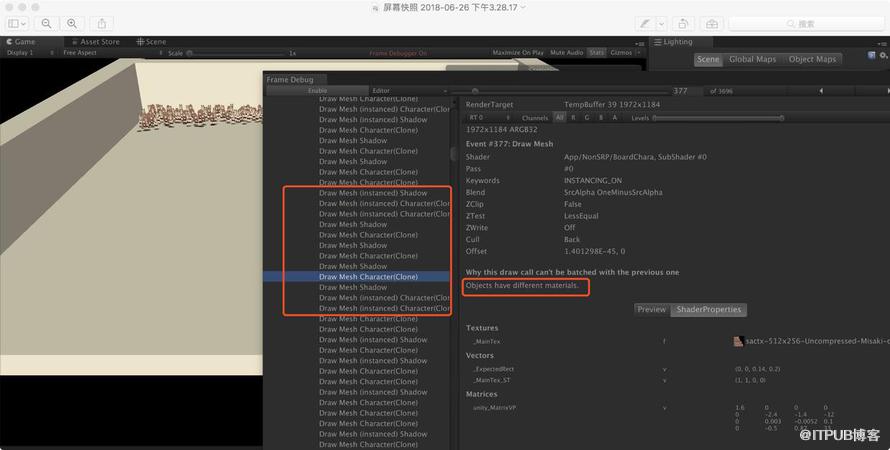Screen dimensions: 890x450
Task: Click the 'of 3696' event count text
Action: [x=721, y=91]
